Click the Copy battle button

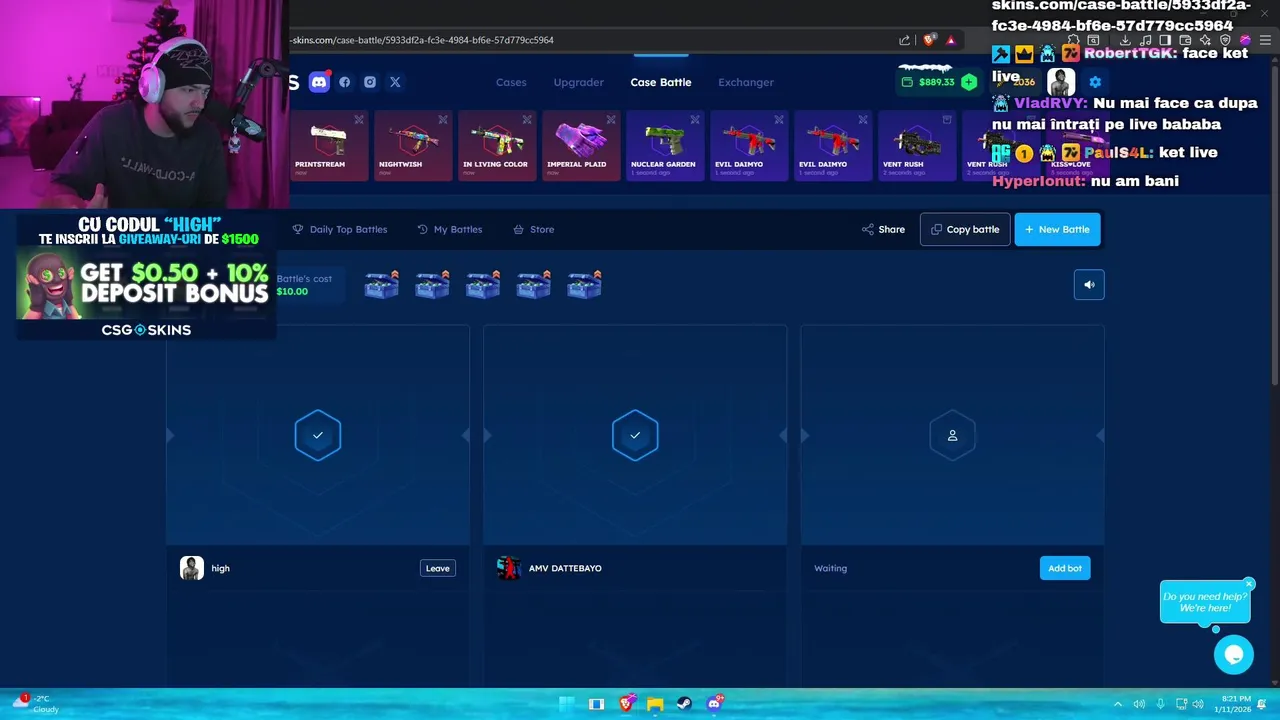pos(965,229)
